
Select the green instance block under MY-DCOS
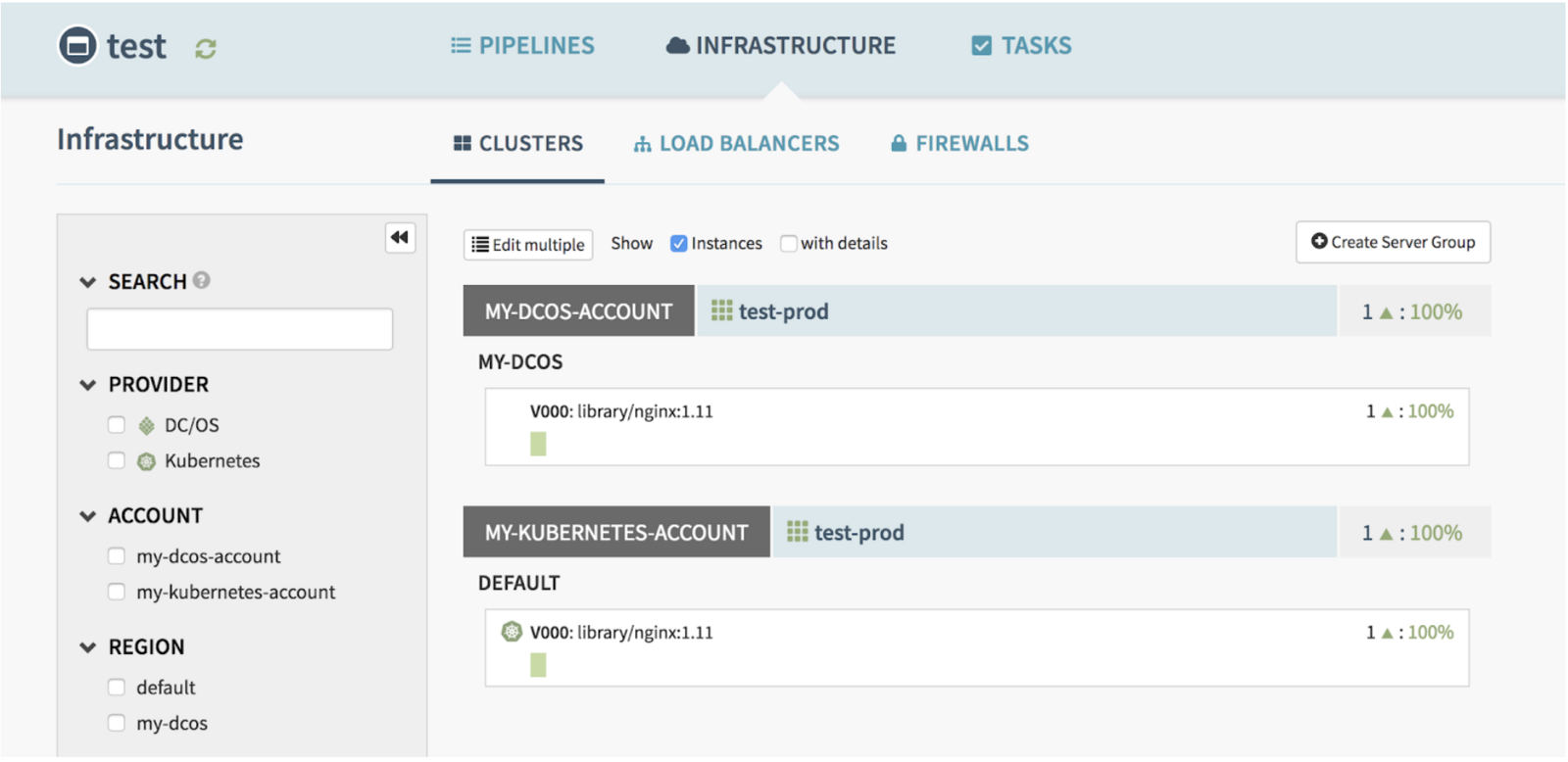click(538, 444)
